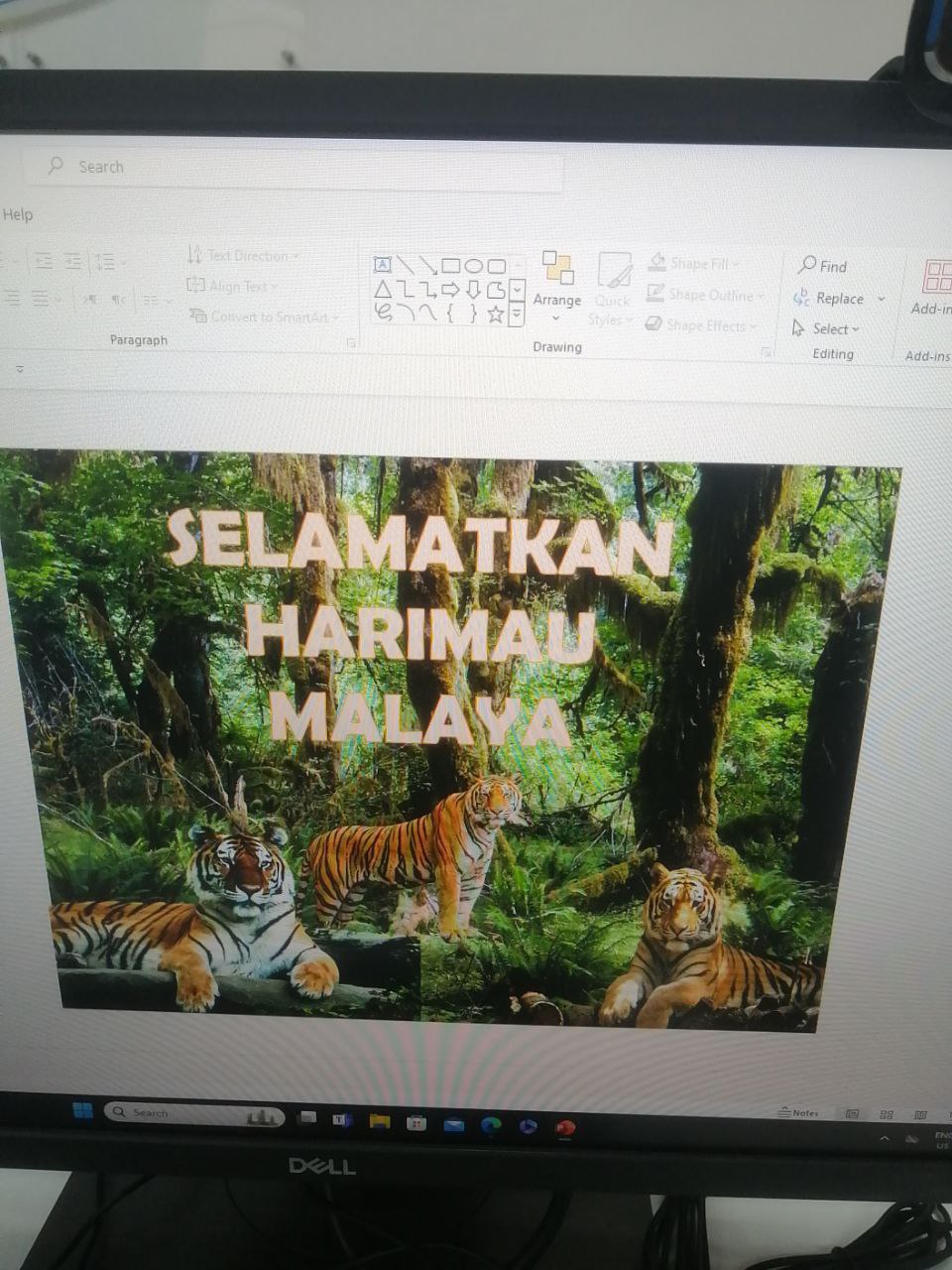
Task: Open the Arrange dropdown
Action: (x=557, y=287)
